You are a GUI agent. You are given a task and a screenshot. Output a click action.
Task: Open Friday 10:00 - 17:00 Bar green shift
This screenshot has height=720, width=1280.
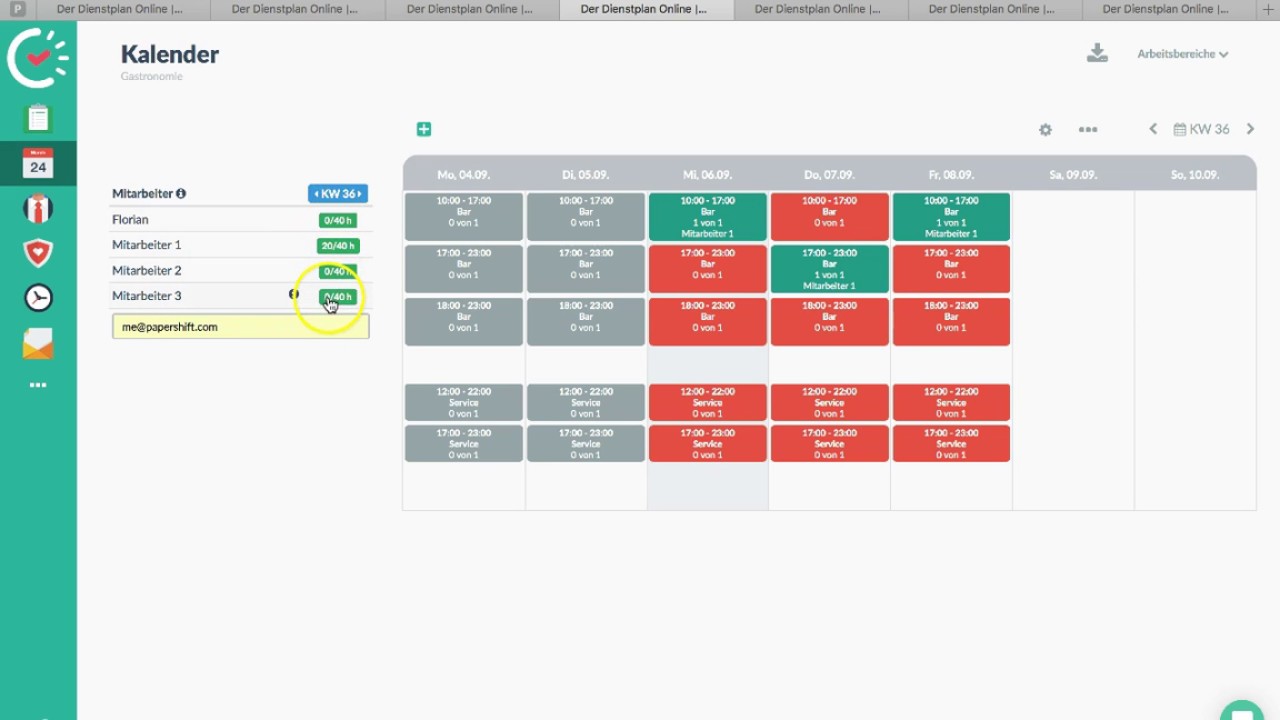952,217
